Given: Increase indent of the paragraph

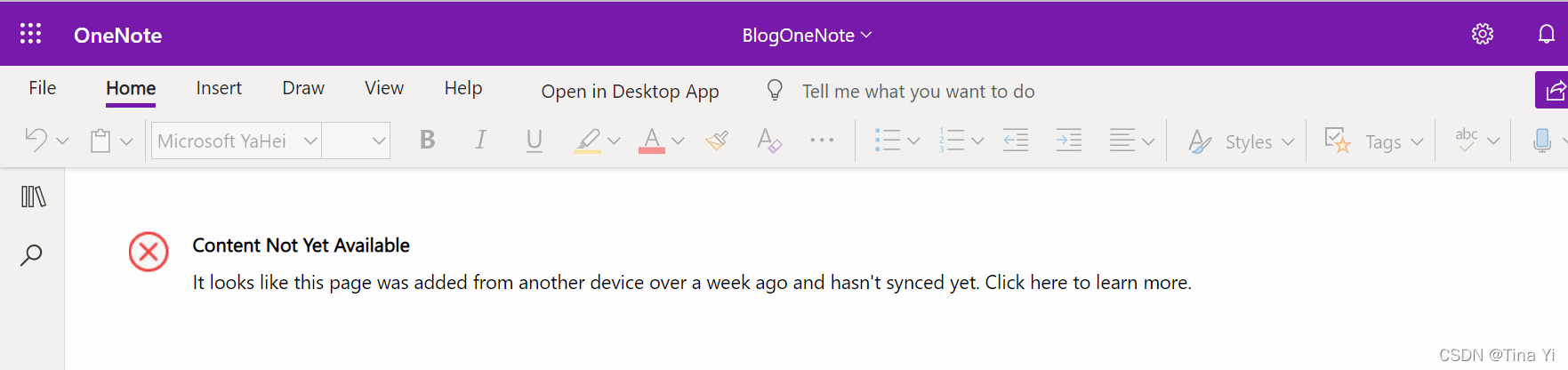Looking at the screenshot, I should tap(1069, 141).
